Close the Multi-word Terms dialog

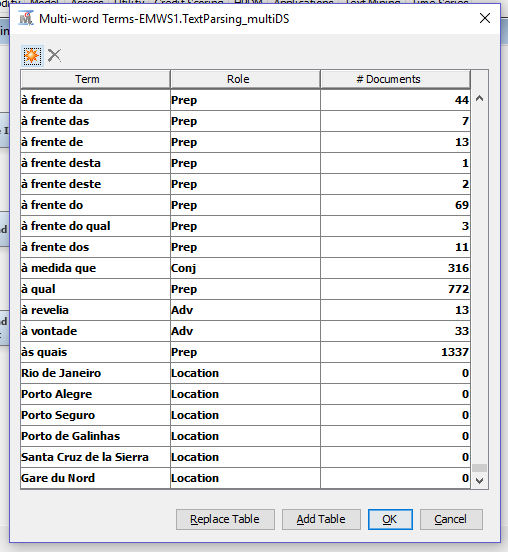click(485, 18)
